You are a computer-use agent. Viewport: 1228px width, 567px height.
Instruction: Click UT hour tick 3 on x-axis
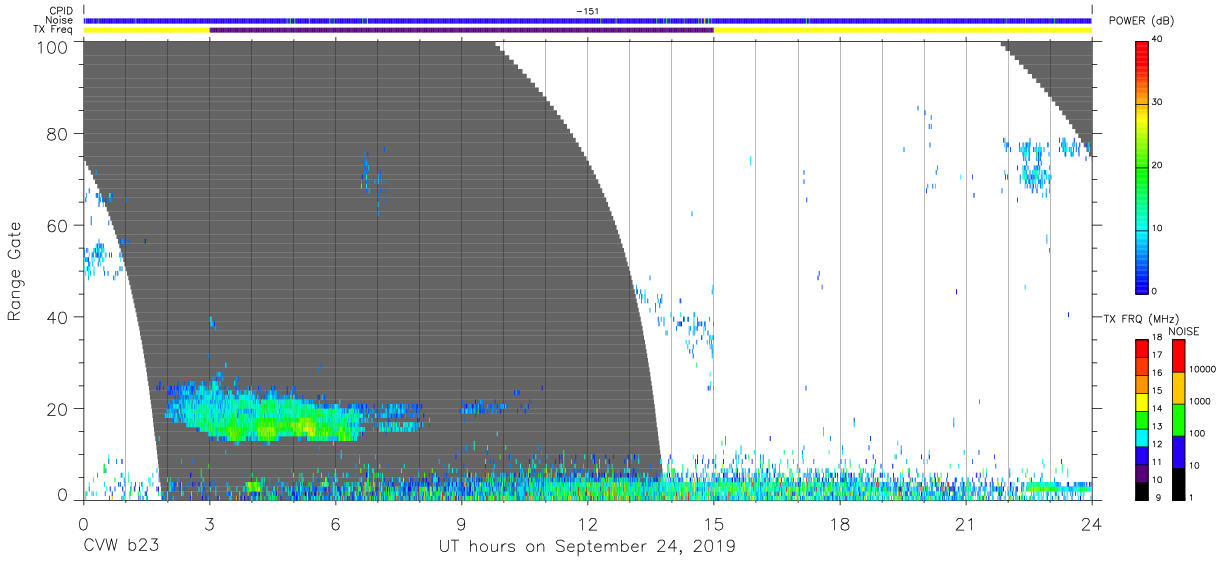click(x=209, y=524)
